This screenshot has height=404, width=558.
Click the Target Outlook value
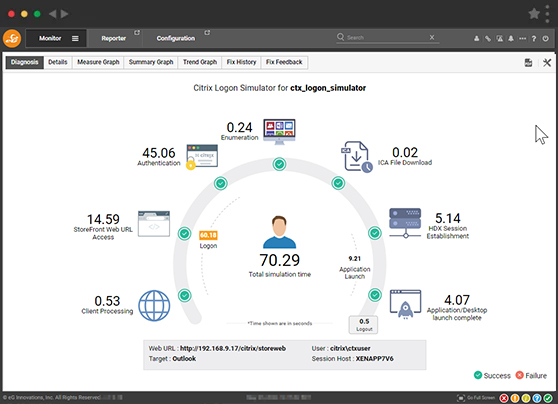[184, 359]
